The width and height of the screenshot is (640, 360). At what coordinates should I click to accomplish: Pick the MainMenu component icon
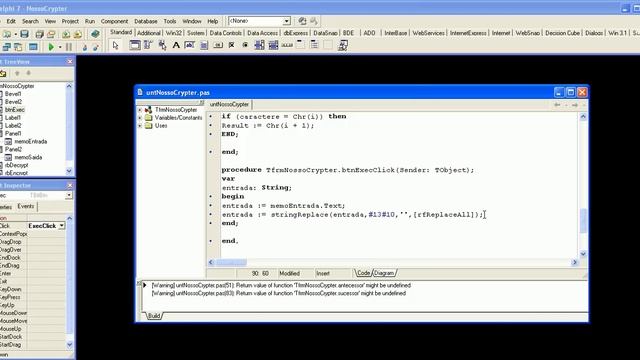pos(148,45)
